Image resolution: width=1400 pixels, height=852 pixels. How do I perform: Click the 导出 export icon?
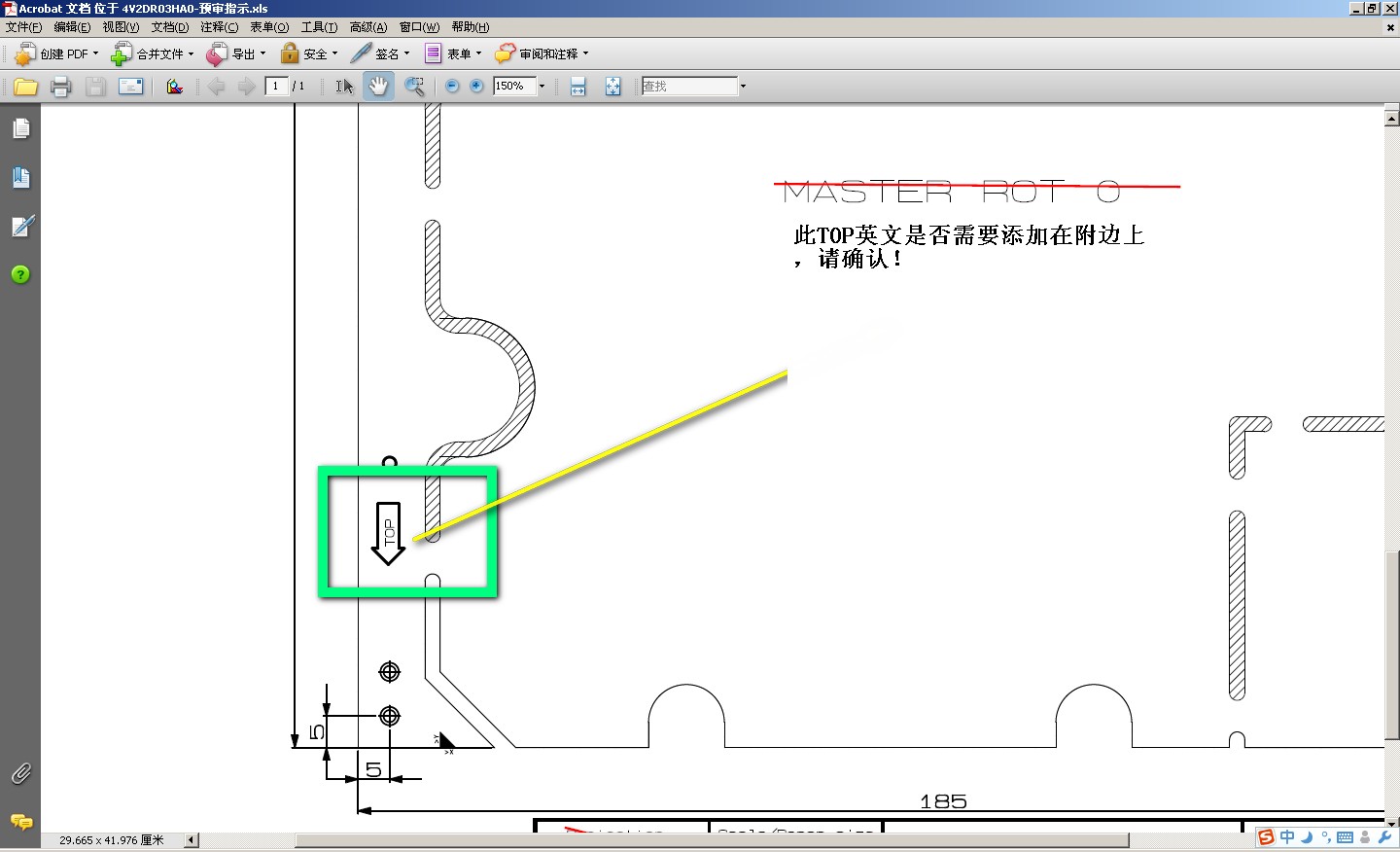[217, 54]
